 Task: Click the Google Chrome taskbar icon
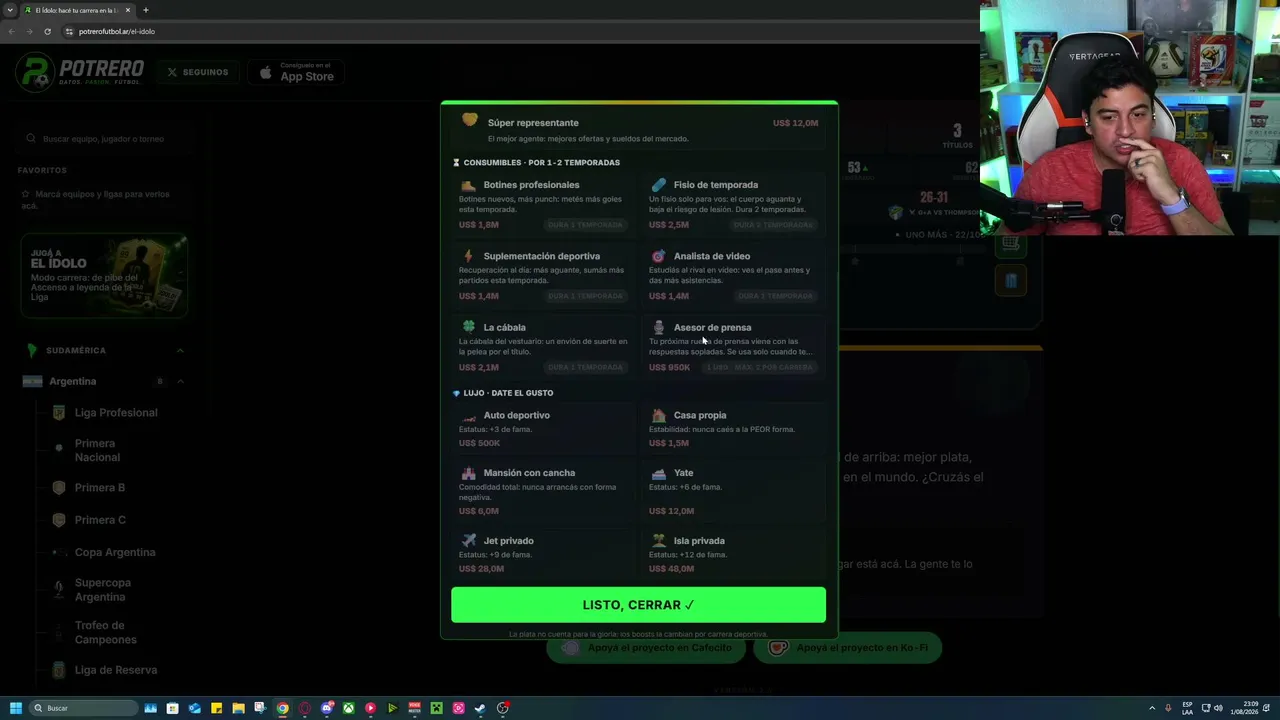(x=282, y=708)
